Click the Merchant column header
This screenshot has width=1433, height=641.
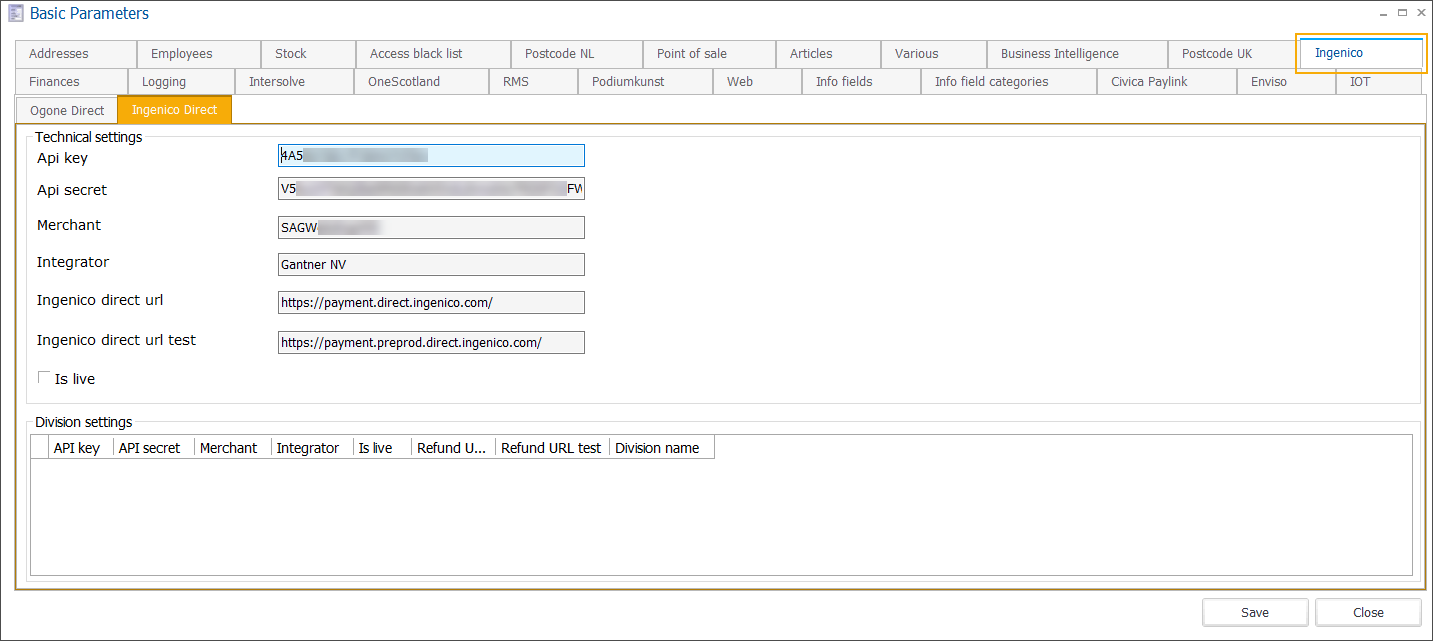coord(228,447)
